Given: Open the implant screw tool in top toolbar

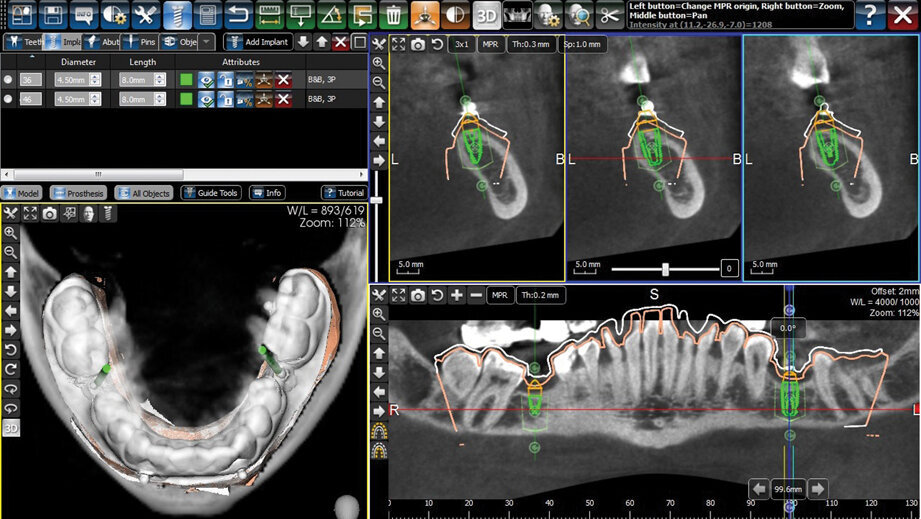Looking at the screenshot, I should (177, 15).
